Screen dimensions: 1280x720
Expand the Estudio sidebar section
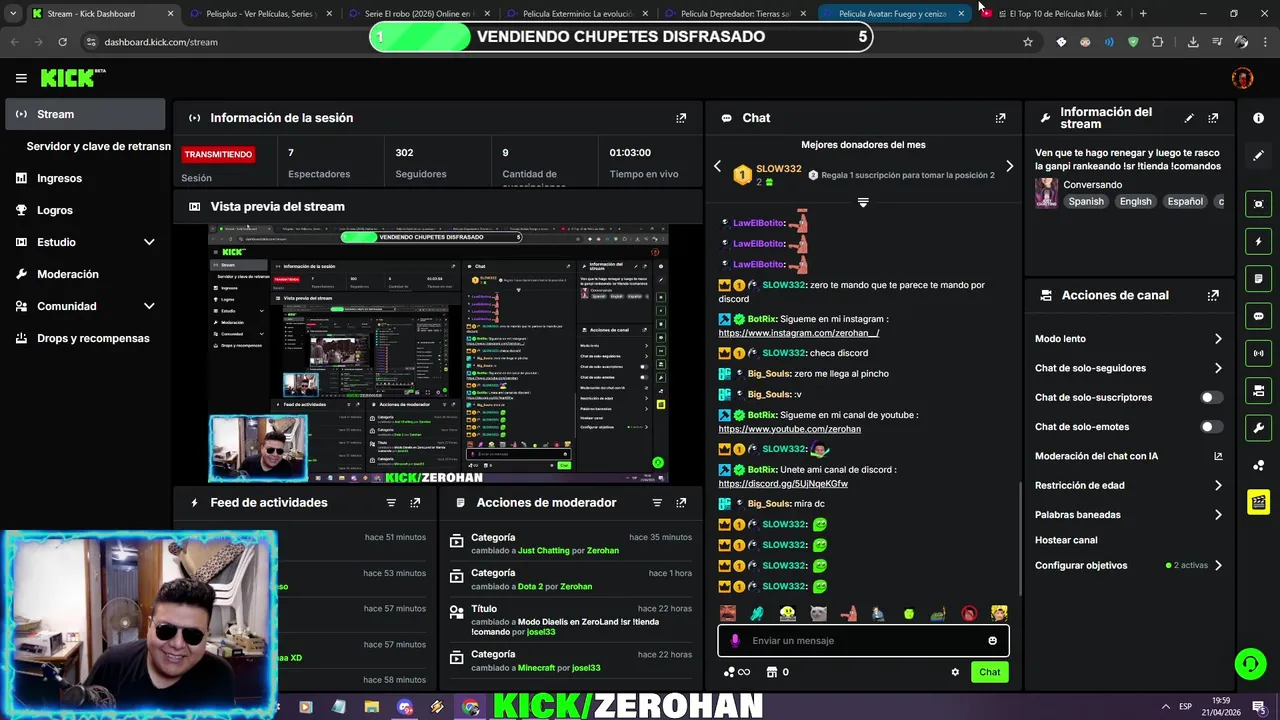[x=149, y=242]
